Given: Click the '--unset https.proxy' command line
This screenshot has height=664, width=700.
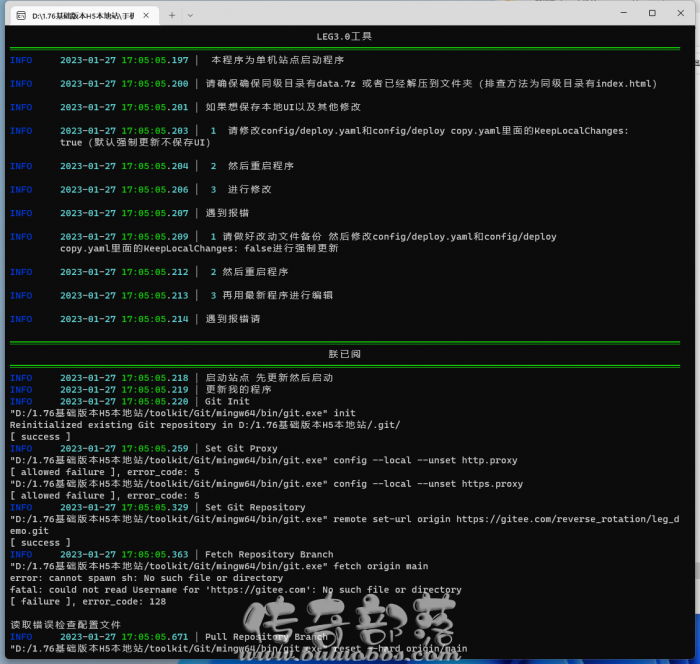Looking at the screenshot, I should pyautogui.click(x=266, y=484).
